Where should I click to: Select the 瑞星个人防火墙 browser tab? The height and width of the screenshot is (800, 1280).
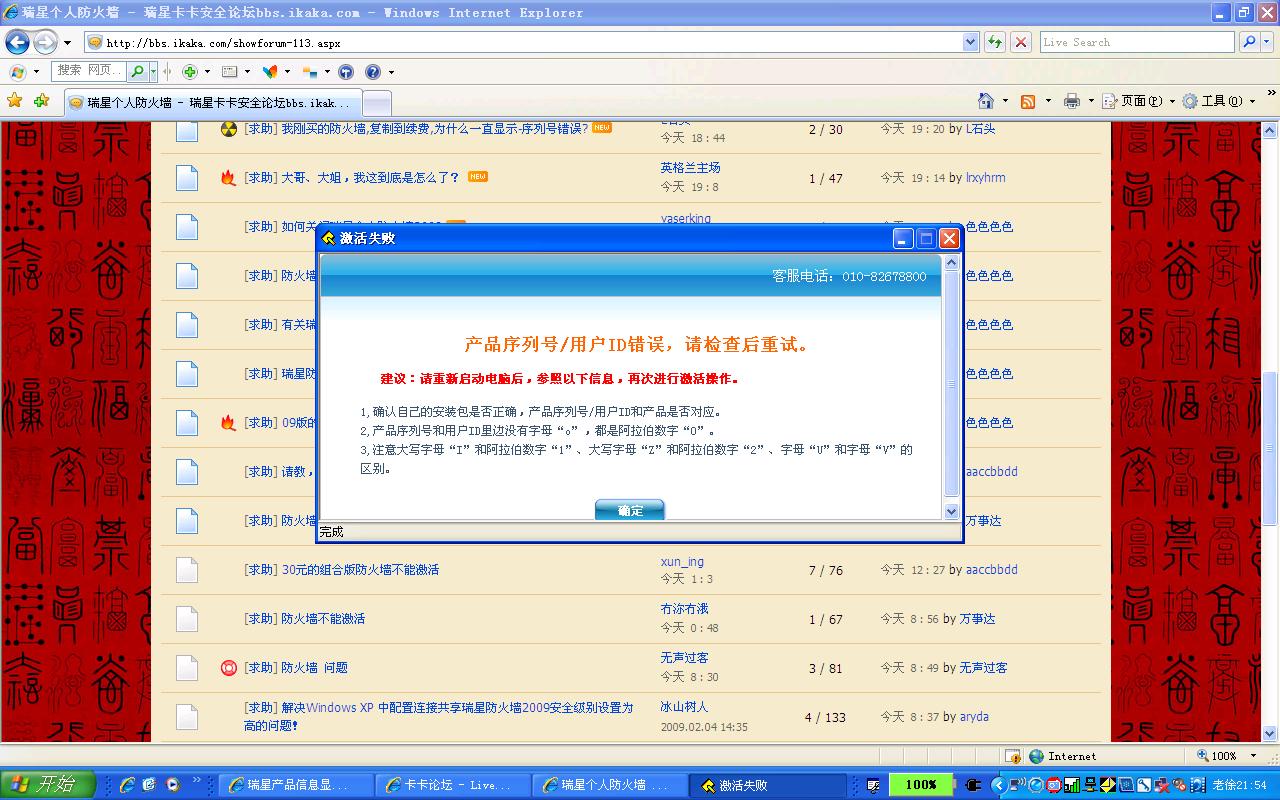point(211,103)
